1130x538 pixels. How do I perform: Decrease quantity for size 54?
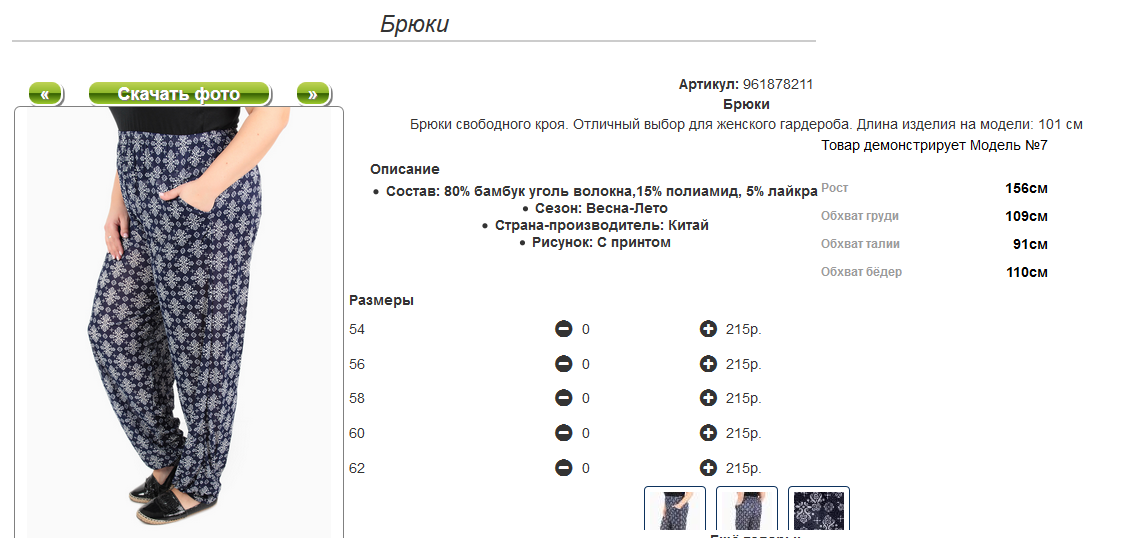(564, 329)
